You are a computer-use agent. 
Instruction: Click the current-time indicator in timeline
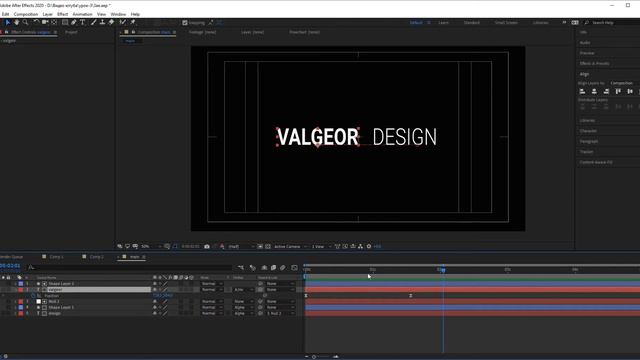443,270
